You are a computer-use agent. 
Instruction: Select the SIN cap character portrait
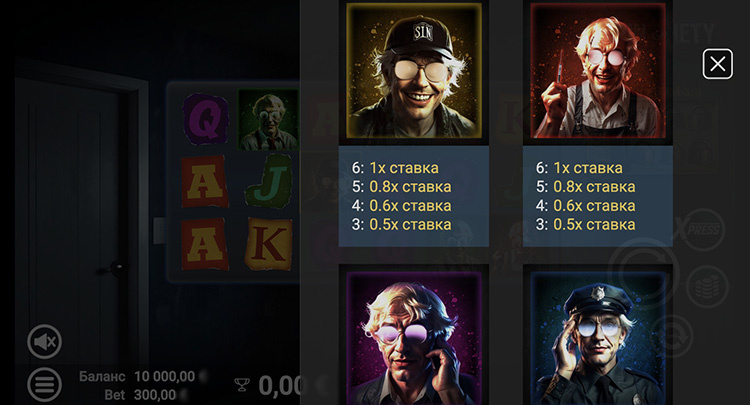click(x=414, y=71)
